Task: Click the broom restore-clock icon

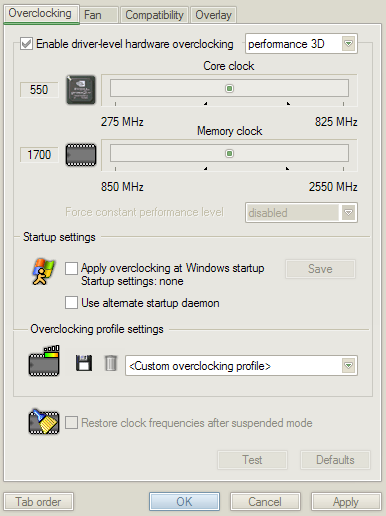Action: coord(44,422)
